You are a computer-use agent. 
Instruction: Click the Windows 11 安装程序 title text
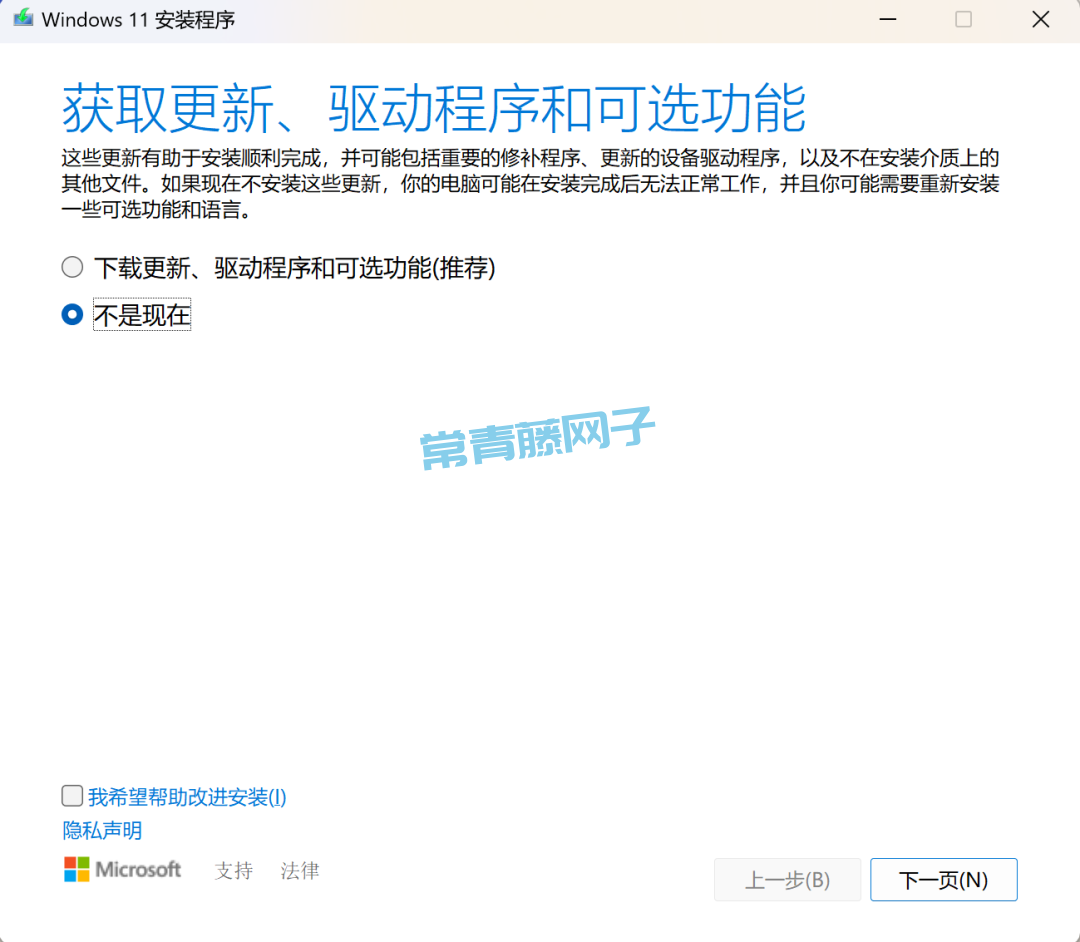(139, 20)
